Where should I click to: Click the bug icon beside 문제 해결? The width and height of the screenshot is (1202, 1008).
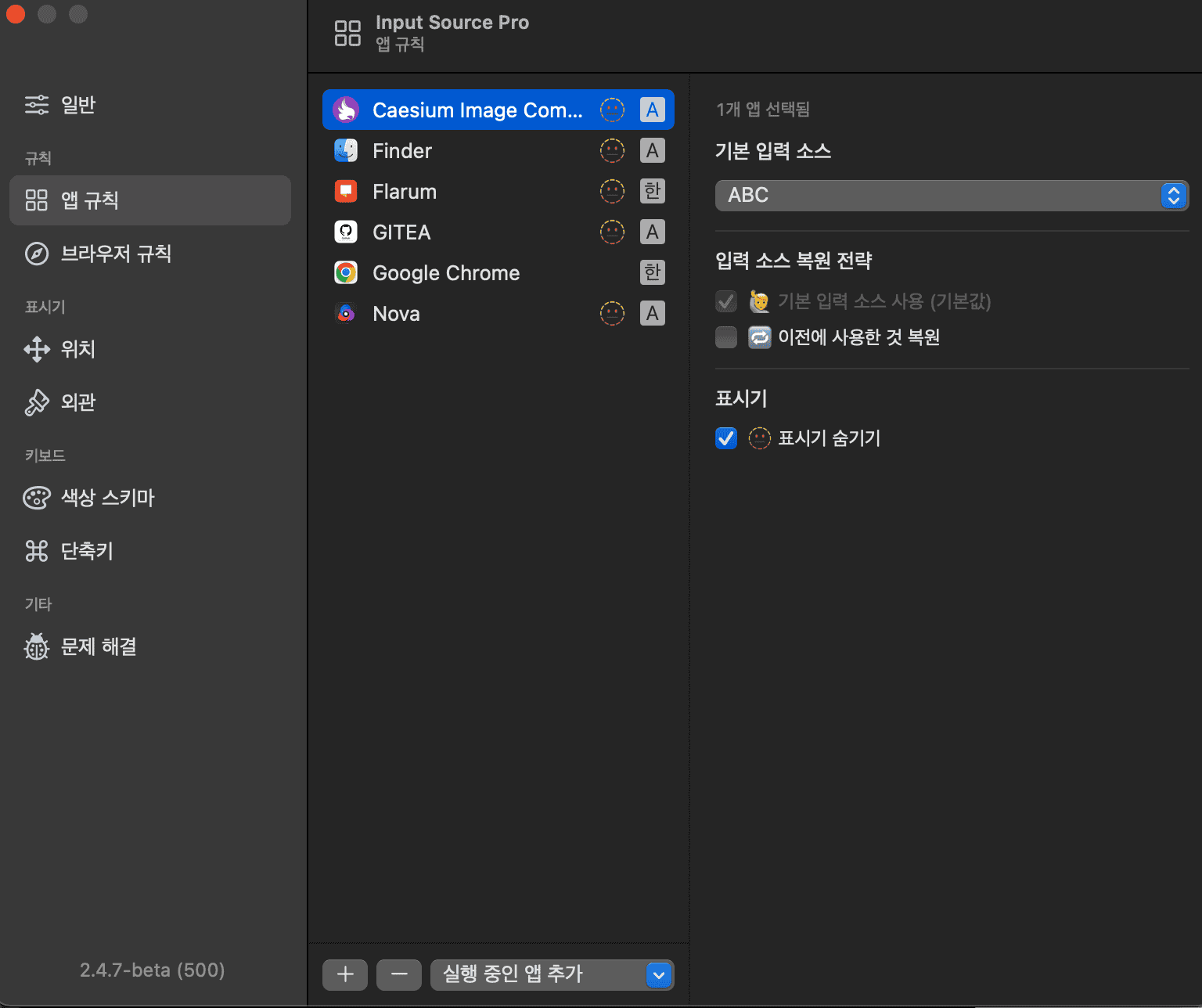tap(37, 646)
